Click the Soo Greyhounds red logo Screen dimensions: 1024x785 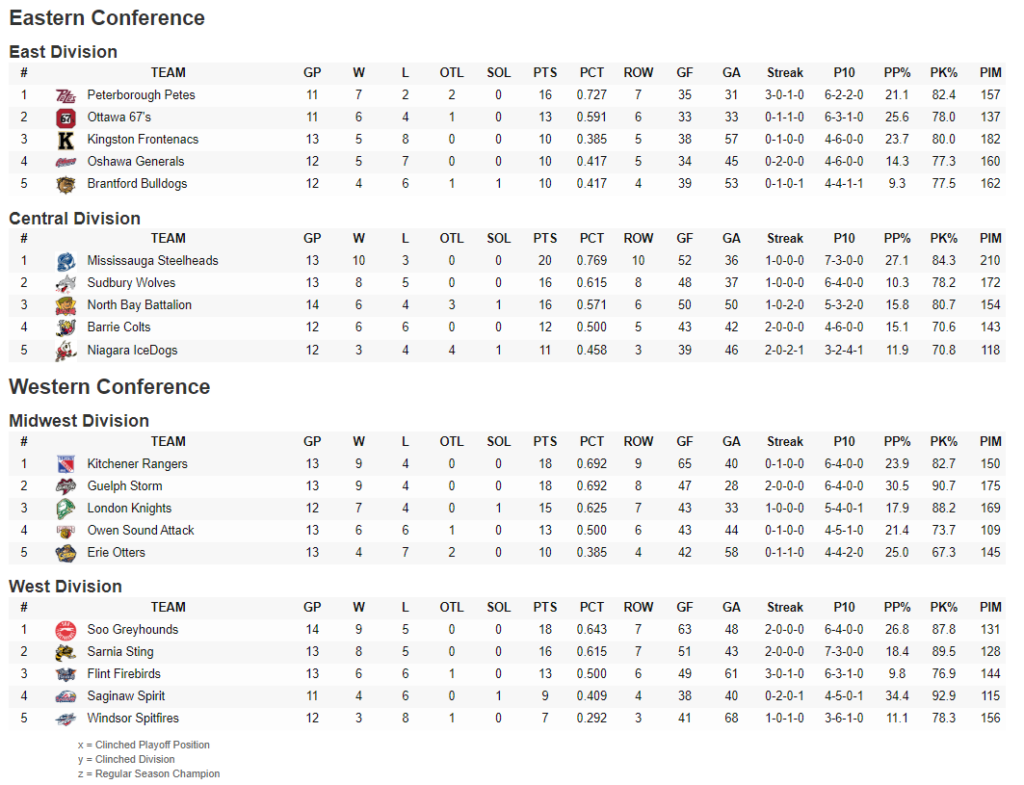pyautogui.click(x=65, y=630)
